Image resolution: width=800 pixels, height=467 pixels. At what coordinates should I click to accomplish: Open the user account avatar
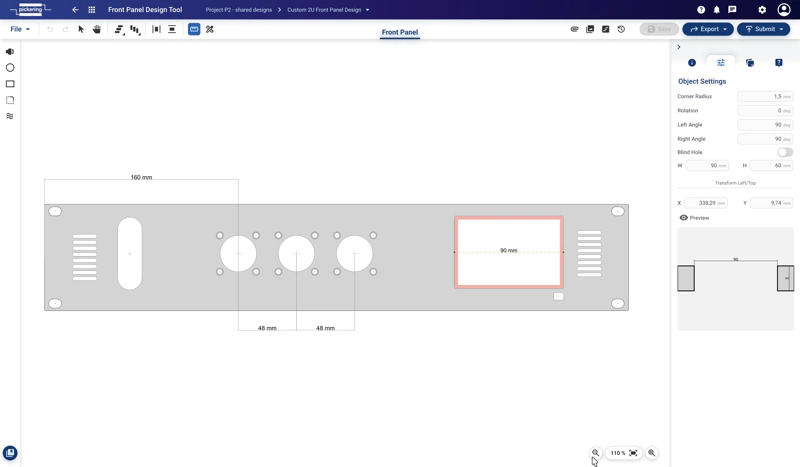(784, 10)
